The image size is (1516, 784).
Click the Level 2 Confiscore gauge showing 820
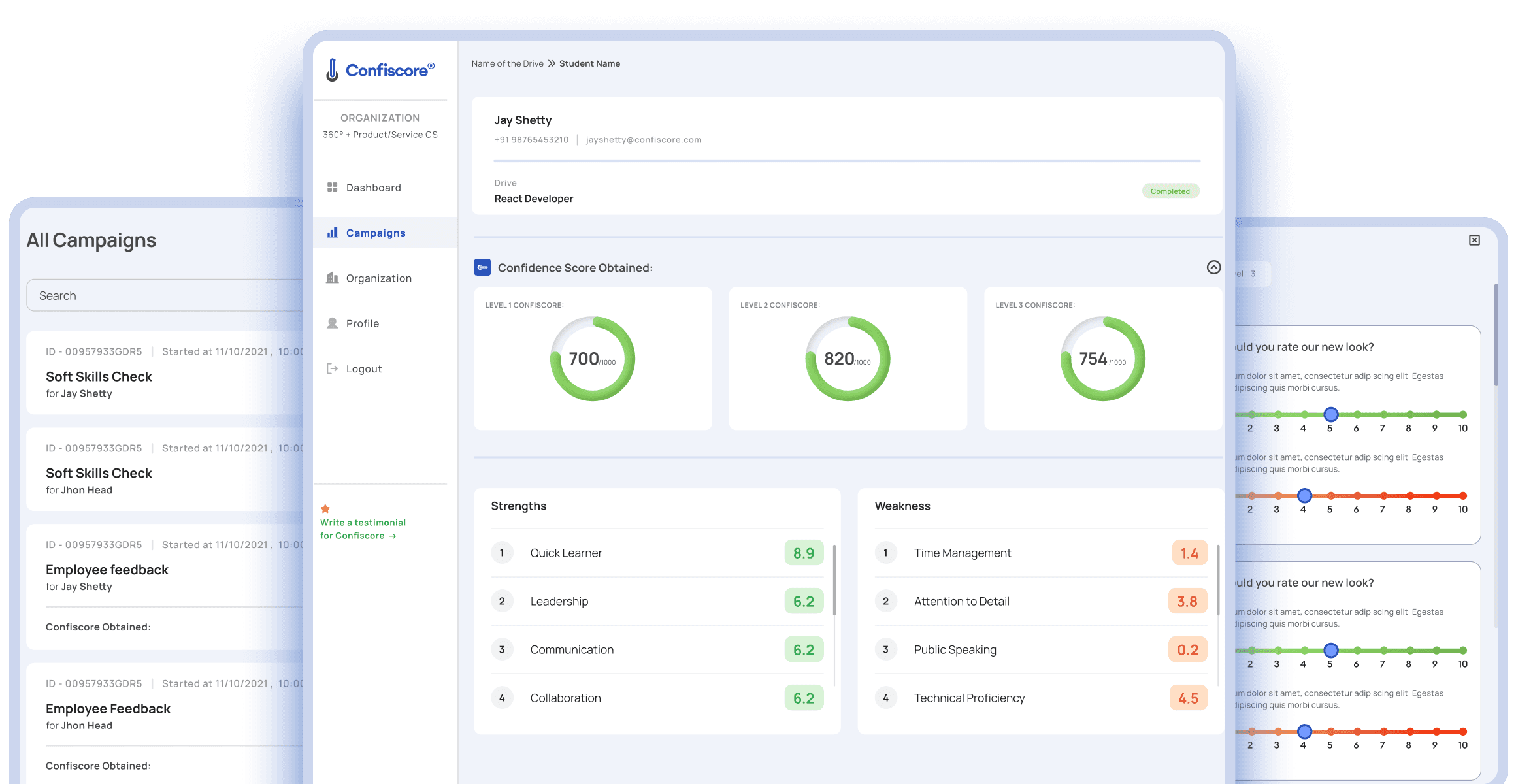pyautogui.click(x=848, y=359)
